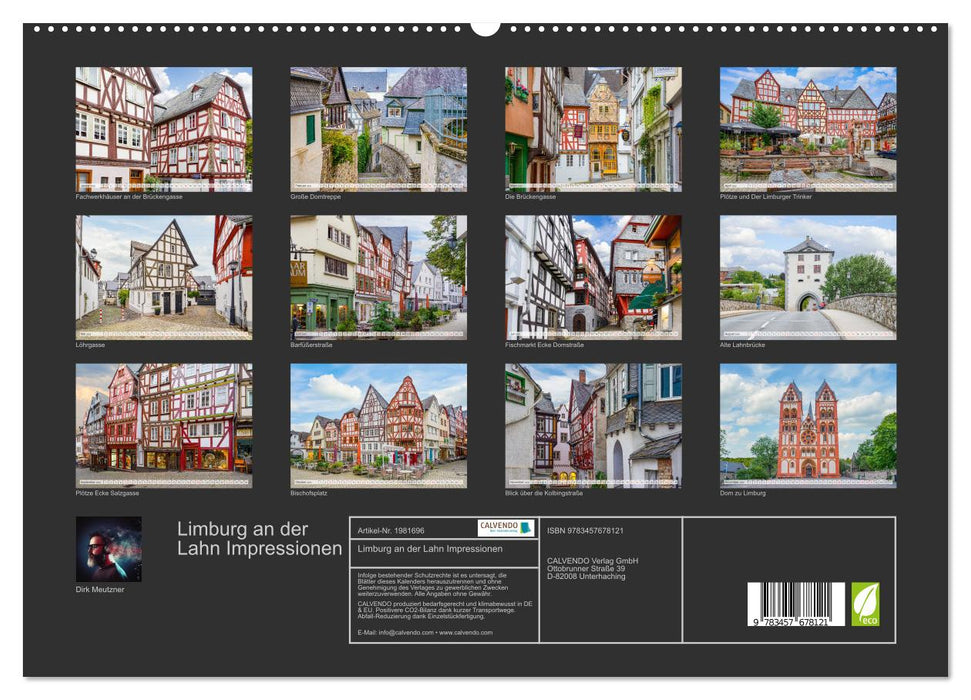The height and width of the screenshot is (700, 971).
Task: Open the Große Domtreppe thumbnail
Action: 378,129
